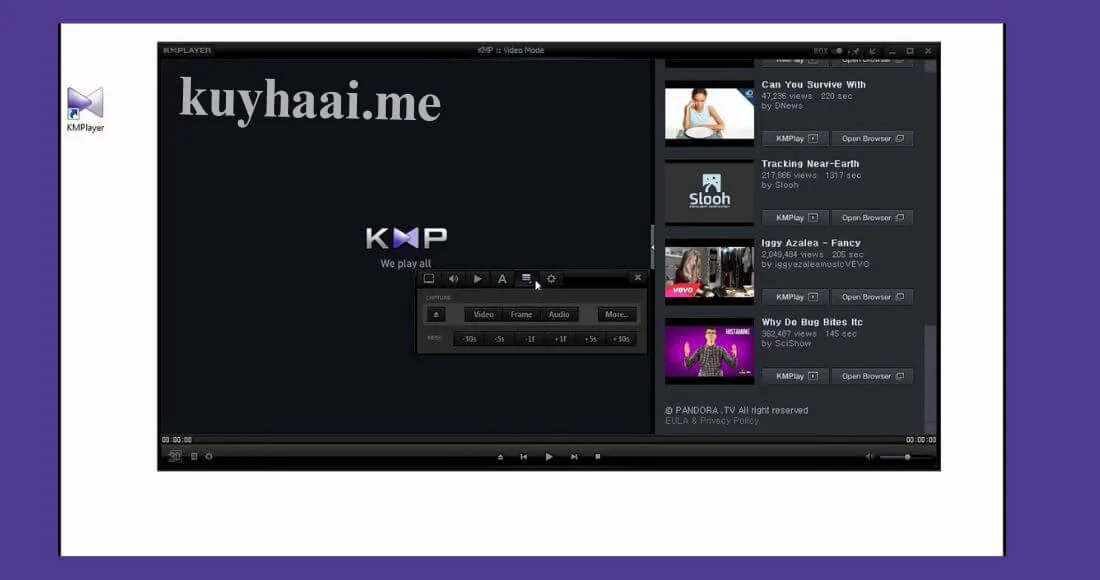This screenshot has width=1100, height=580.
Task: Click the capture eject icon button
Action: click(436, 314)
